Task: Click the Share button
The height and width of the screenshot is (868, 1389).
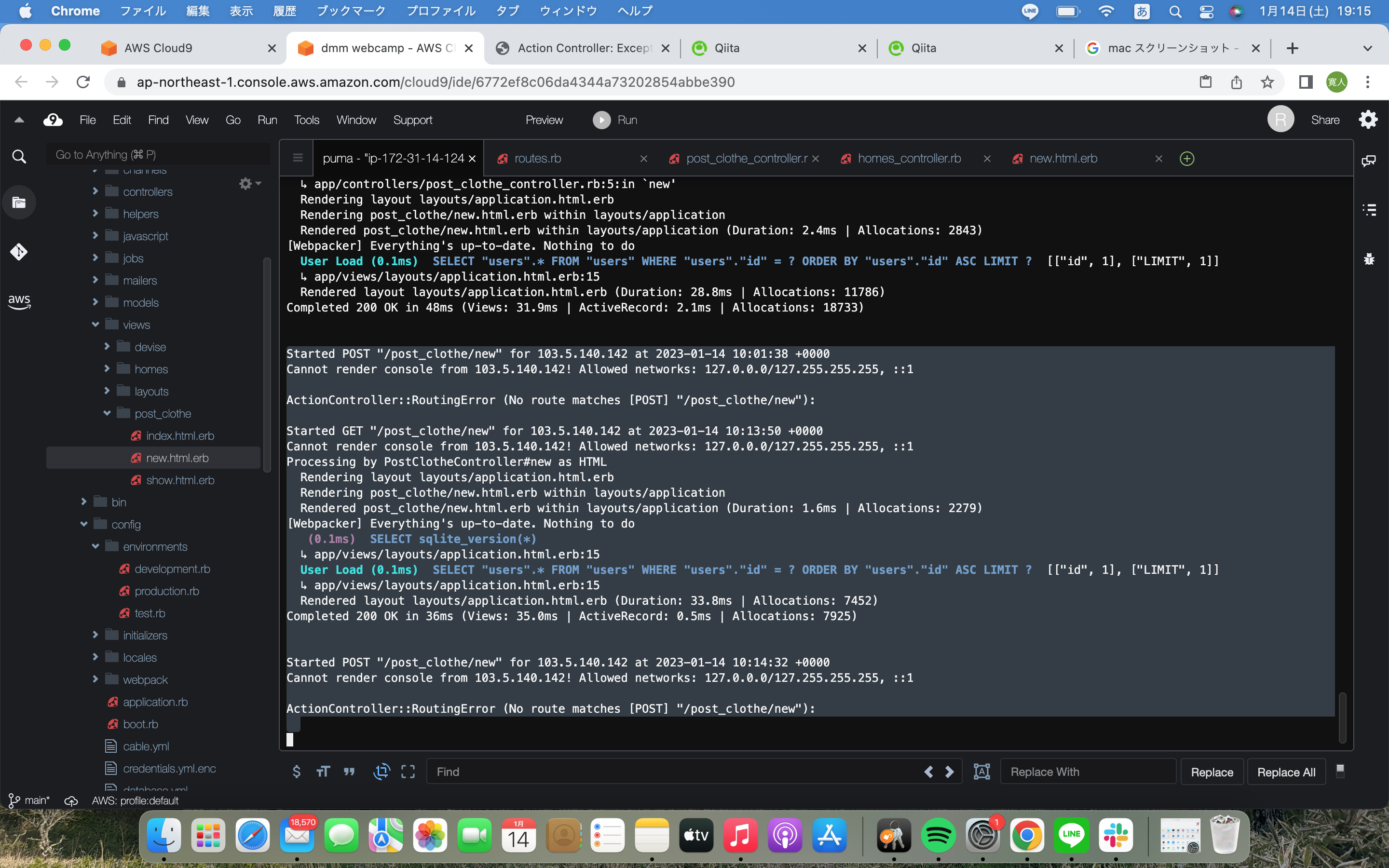Action: point(1325,120)
